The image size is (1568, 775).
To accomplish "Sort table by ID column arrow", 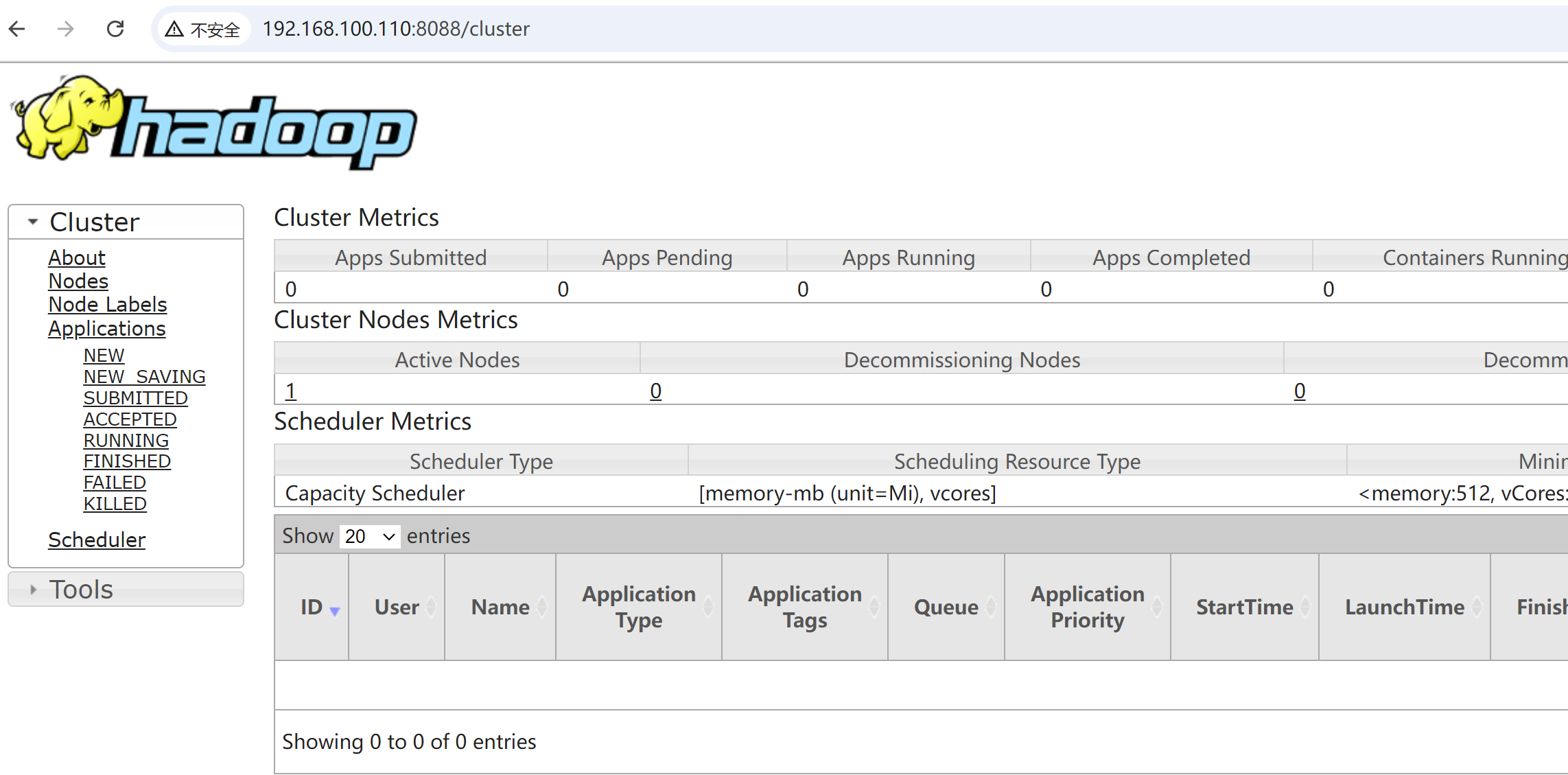I will (334, 610).
